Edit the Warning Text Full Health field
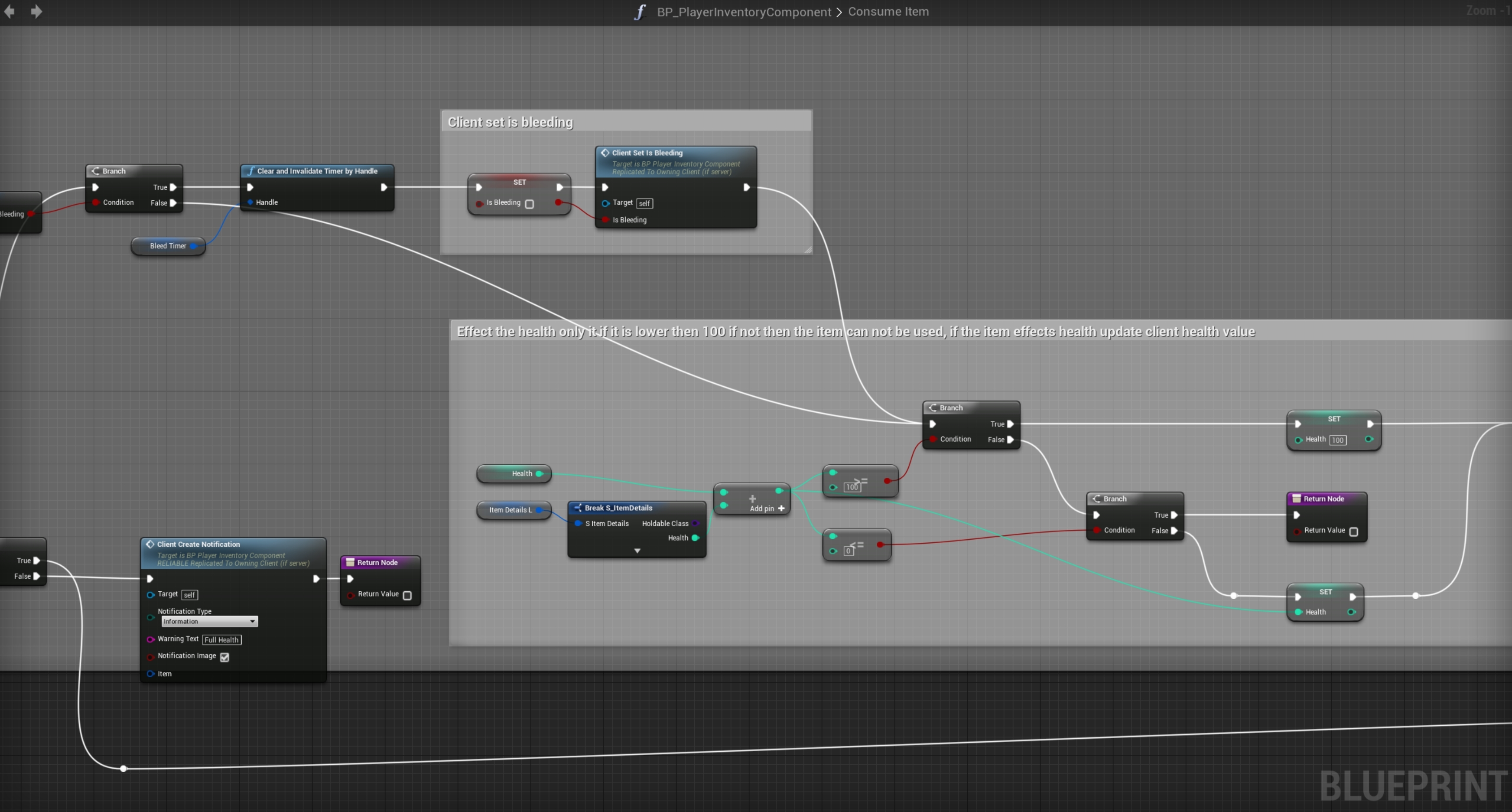 click(221, 640)
